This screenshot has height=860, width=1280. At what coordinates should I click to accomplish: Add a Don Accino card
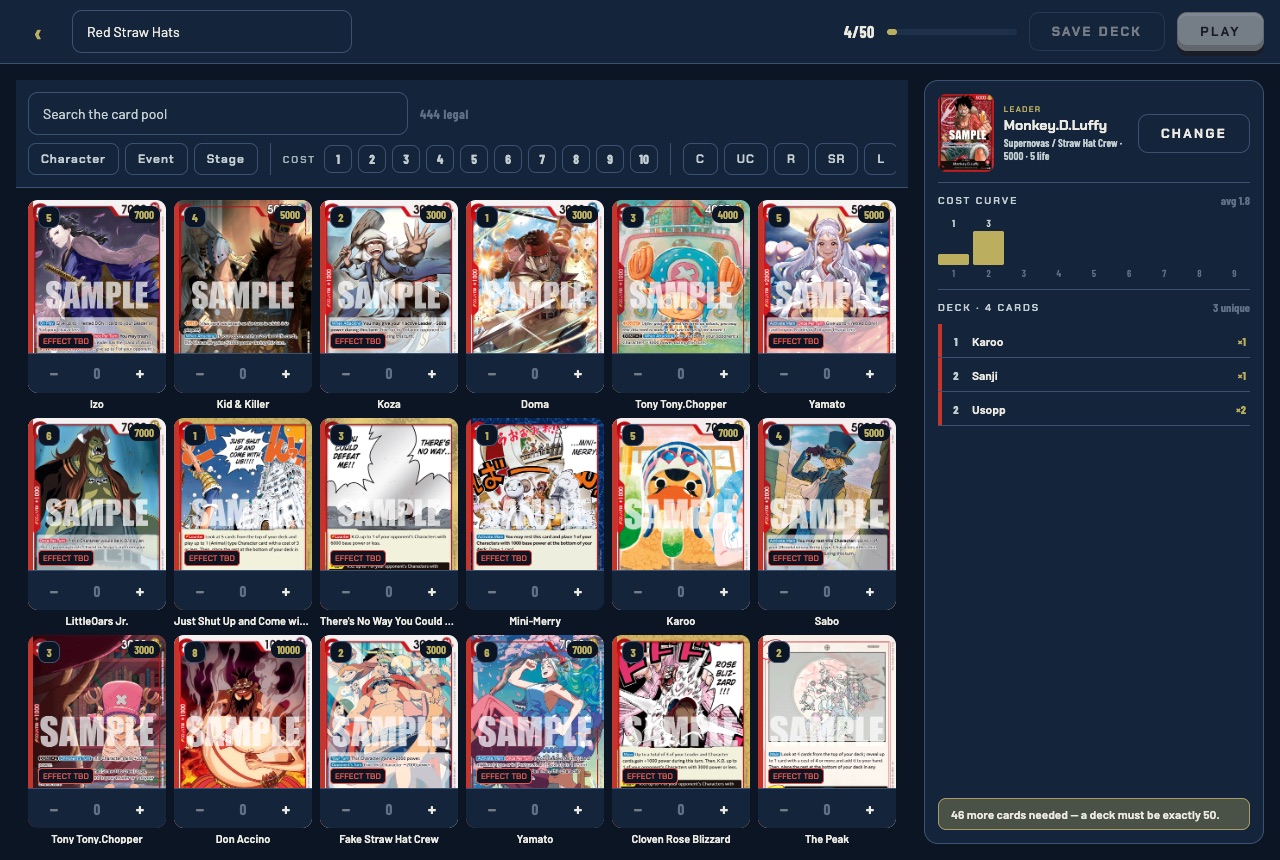pos(286,809)
